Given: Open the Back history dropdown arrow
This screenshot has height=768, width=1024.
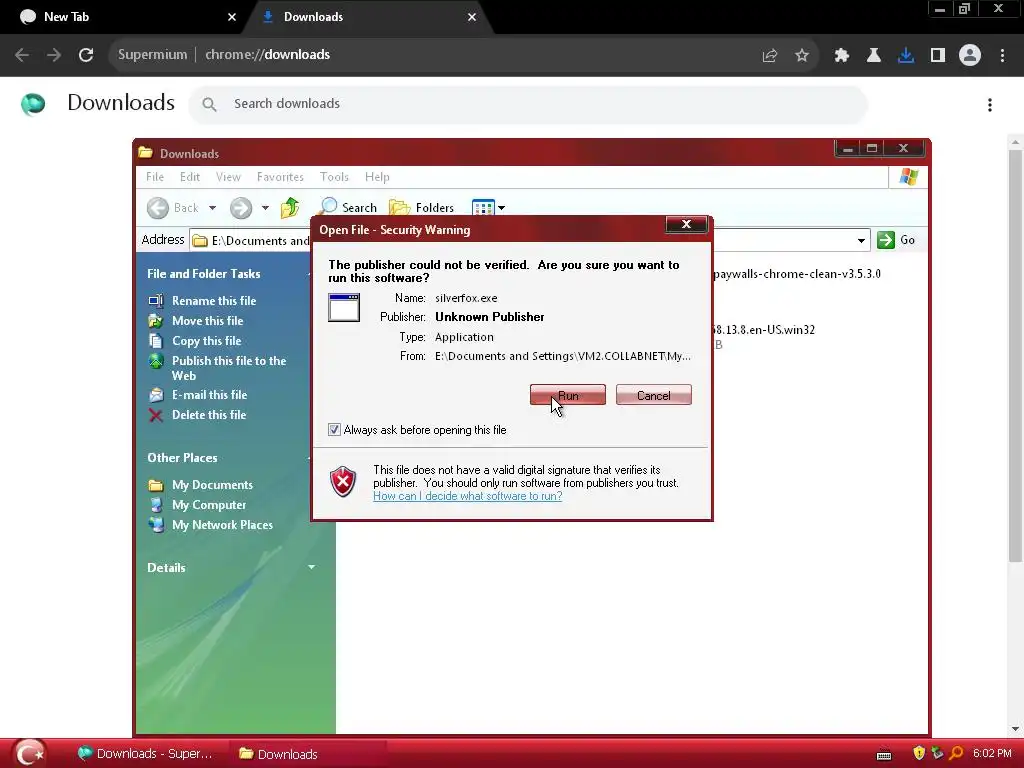Looking at the screenshot, I should coord(212,208).
